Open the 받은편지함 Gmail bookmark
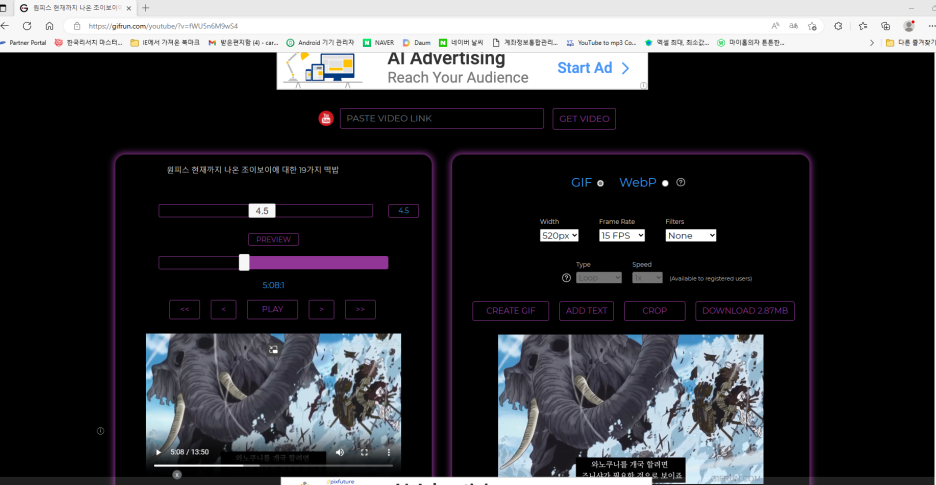Image resolution: width=936 pixels, height=485 pixels. point(244,43)
